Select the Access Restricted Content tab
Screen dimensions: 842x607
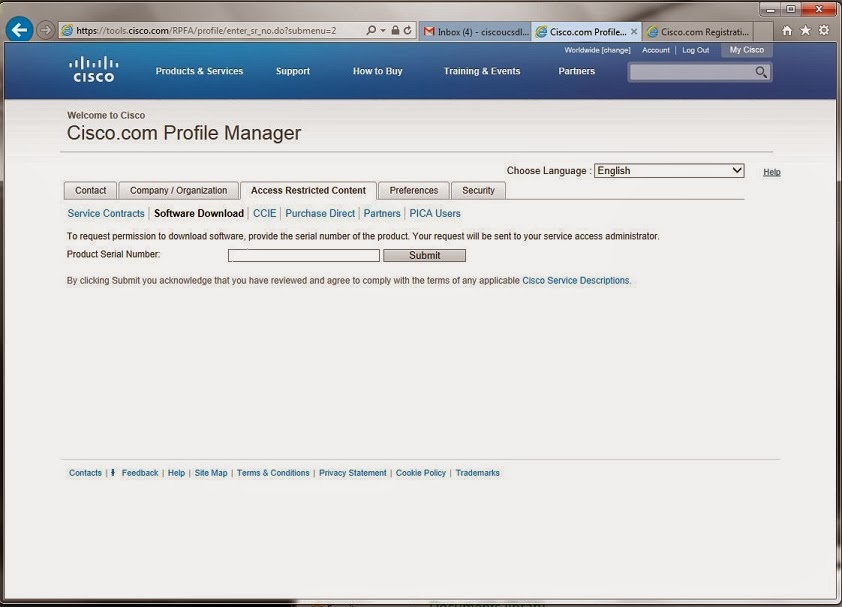click(308, 190)
